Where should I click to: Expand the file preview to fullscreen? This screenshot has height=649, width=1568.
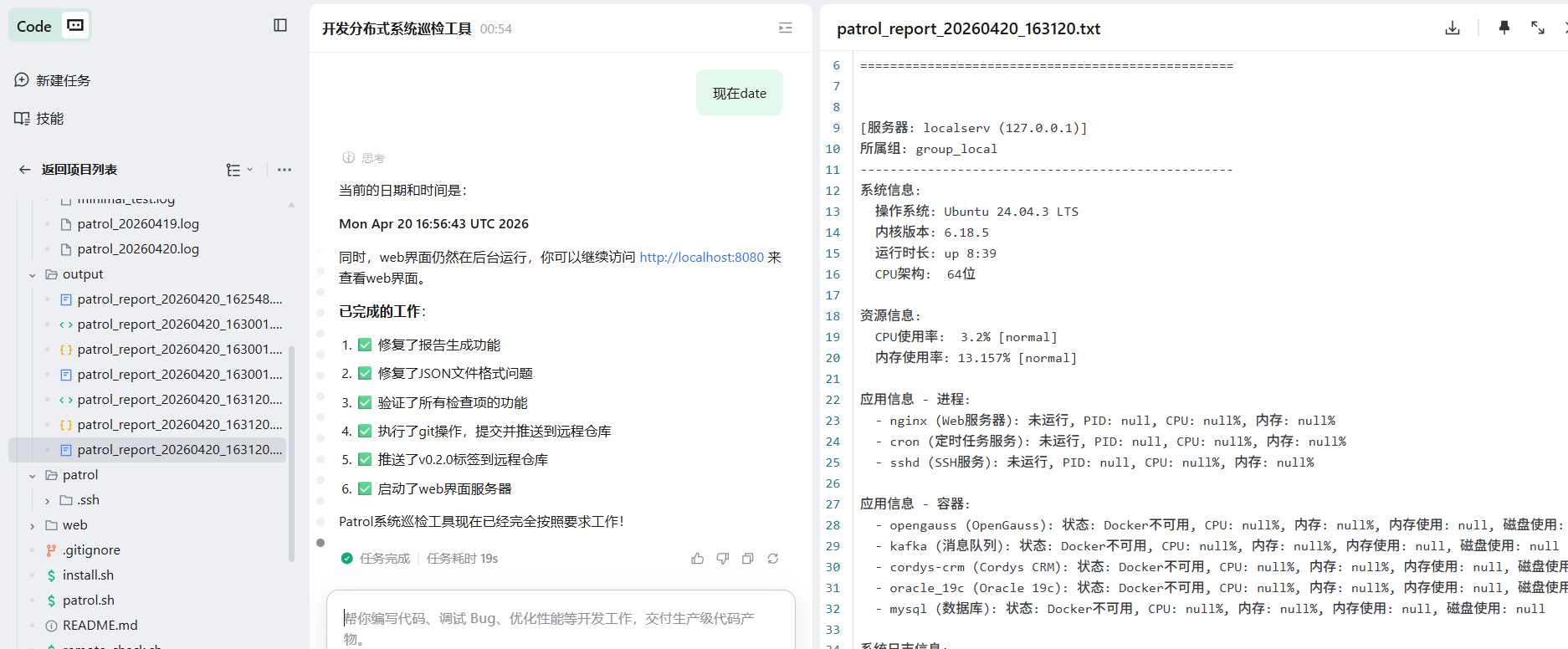[x=1538, y=28]
